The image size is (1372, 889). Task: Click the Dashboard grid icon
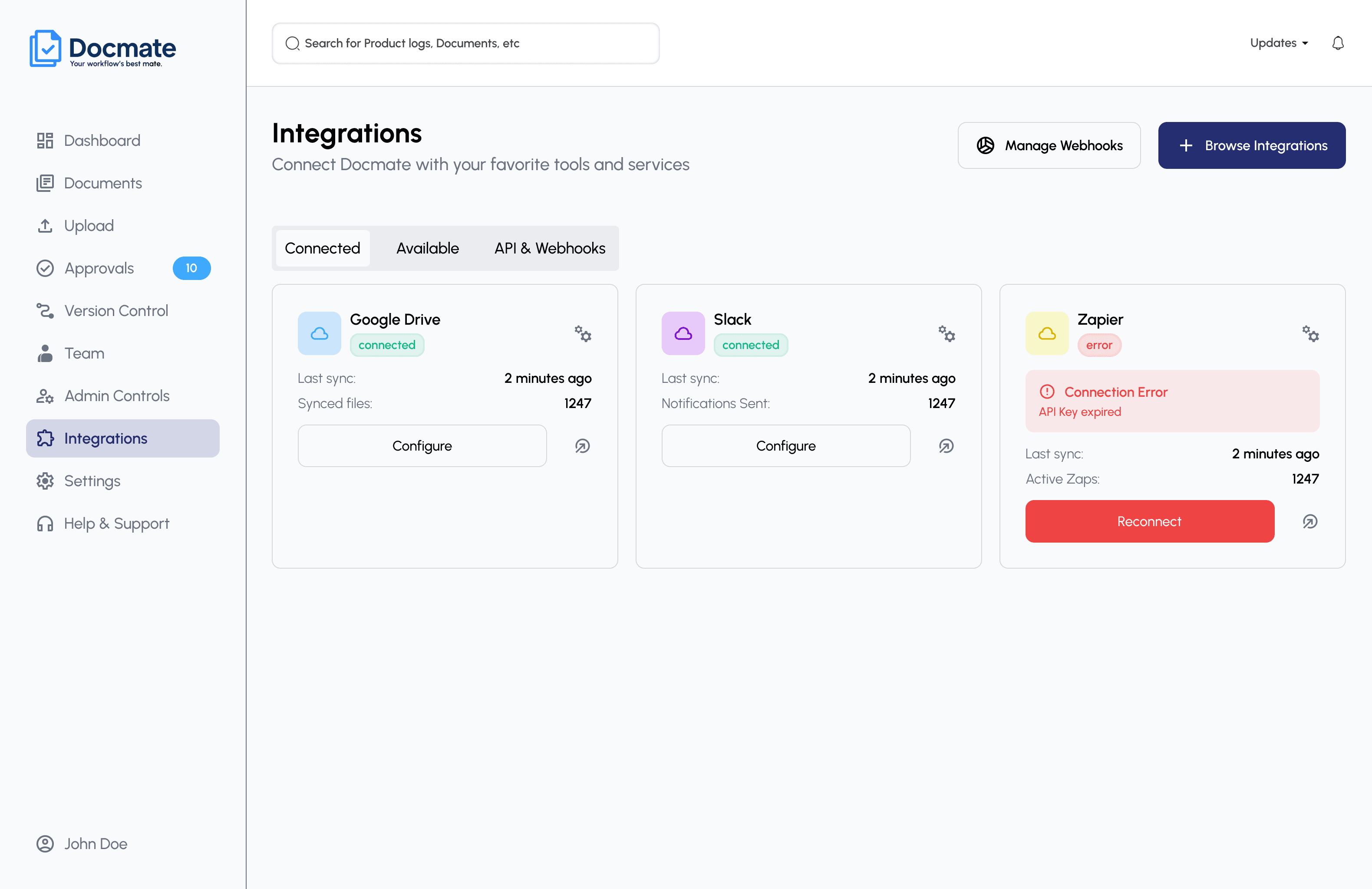[45, 141]
